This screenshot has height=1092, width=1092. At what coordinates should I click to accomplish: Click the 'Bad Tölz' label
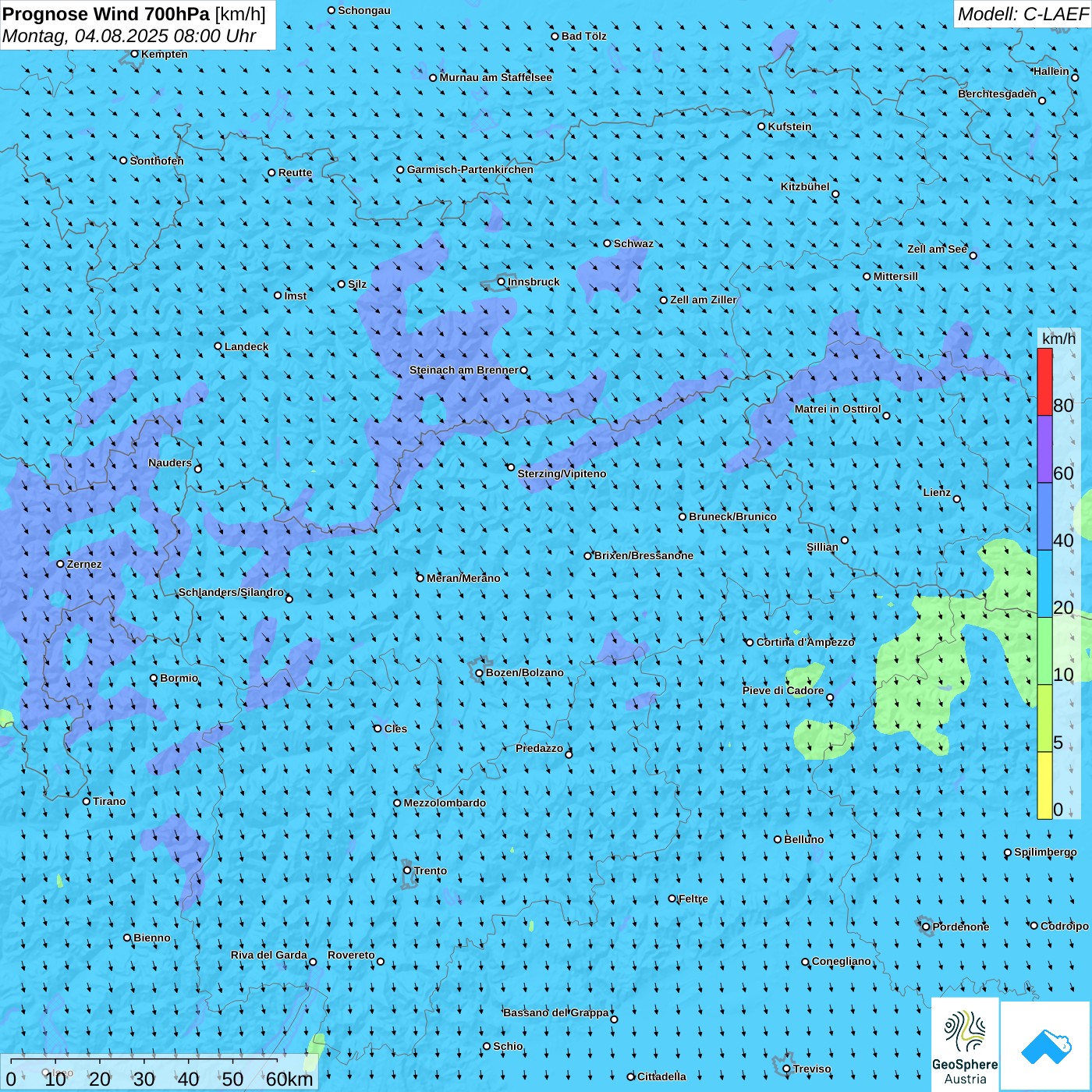[x=583, y=36]
